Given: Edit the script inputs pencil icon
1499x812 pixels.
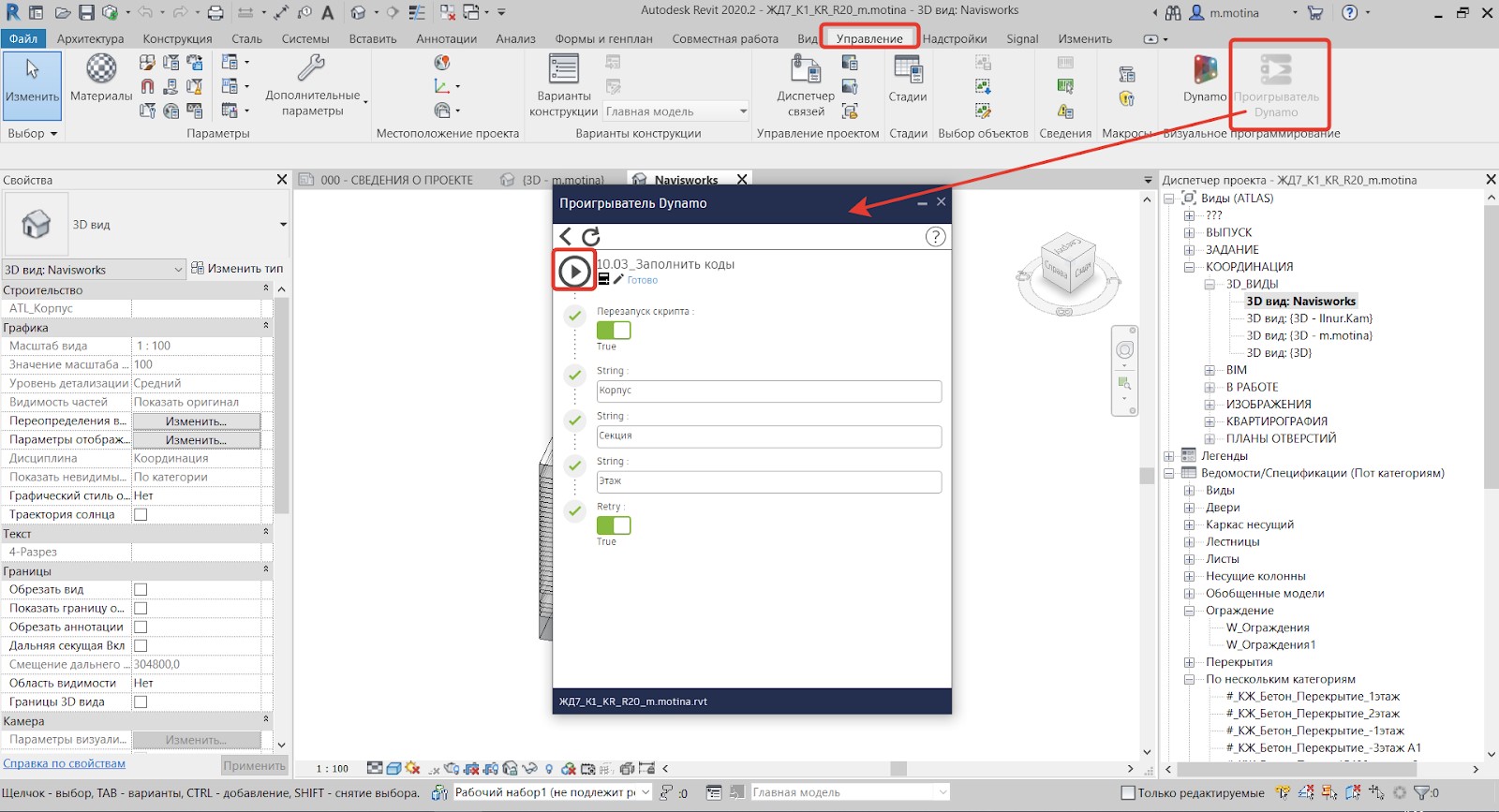Looking at the screenshot, I should (x=618, y=279).
